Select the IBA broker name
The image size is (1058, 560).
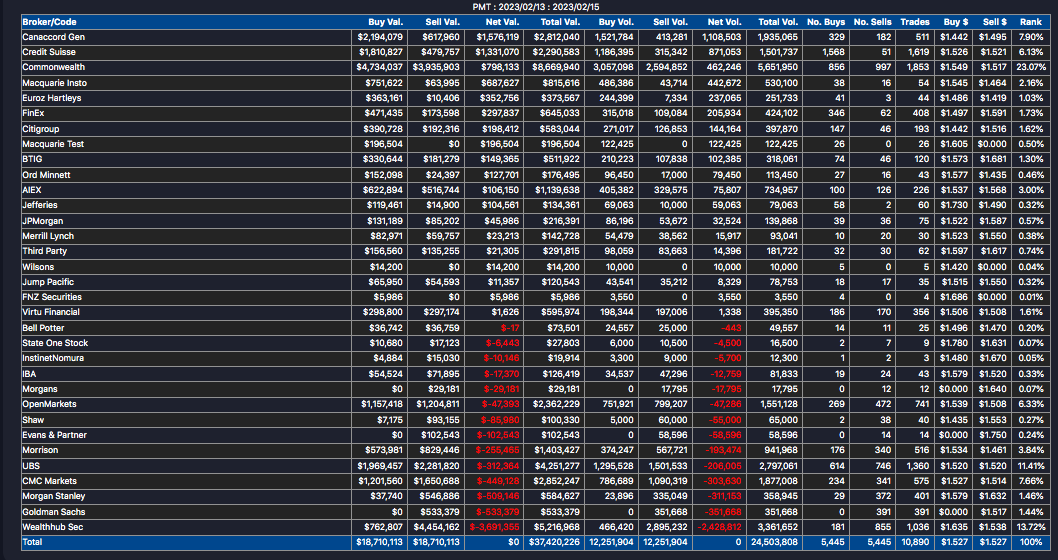(x=29, y=373)
